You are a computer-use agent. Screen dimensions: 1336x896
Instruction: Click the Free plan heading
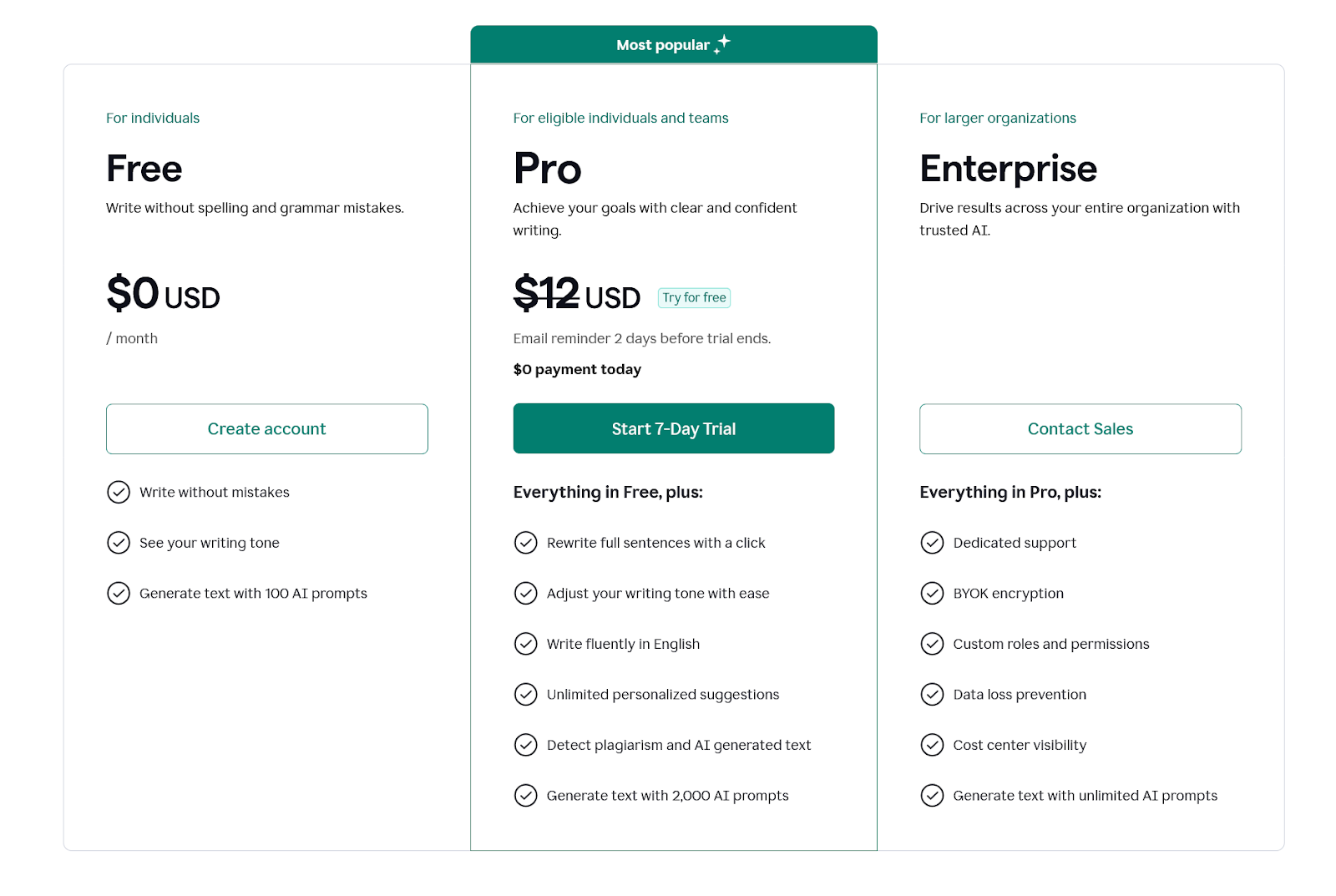[144, 169]
